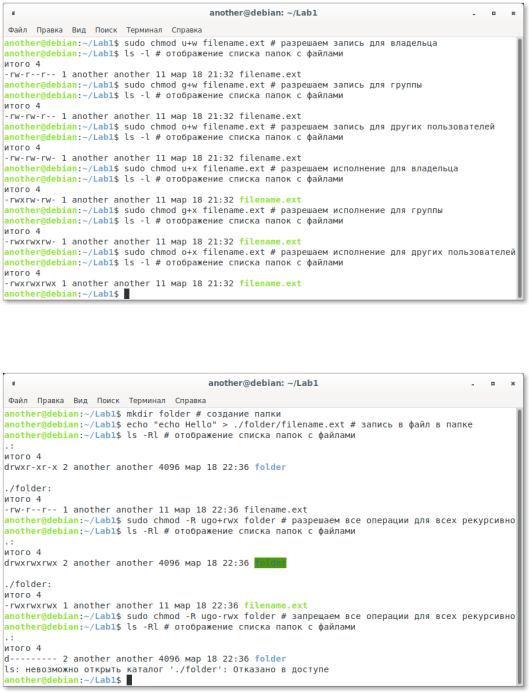Click the cursor prompt after '-rwxrwxrwx' 21:32 row

(x=127, y=294)
